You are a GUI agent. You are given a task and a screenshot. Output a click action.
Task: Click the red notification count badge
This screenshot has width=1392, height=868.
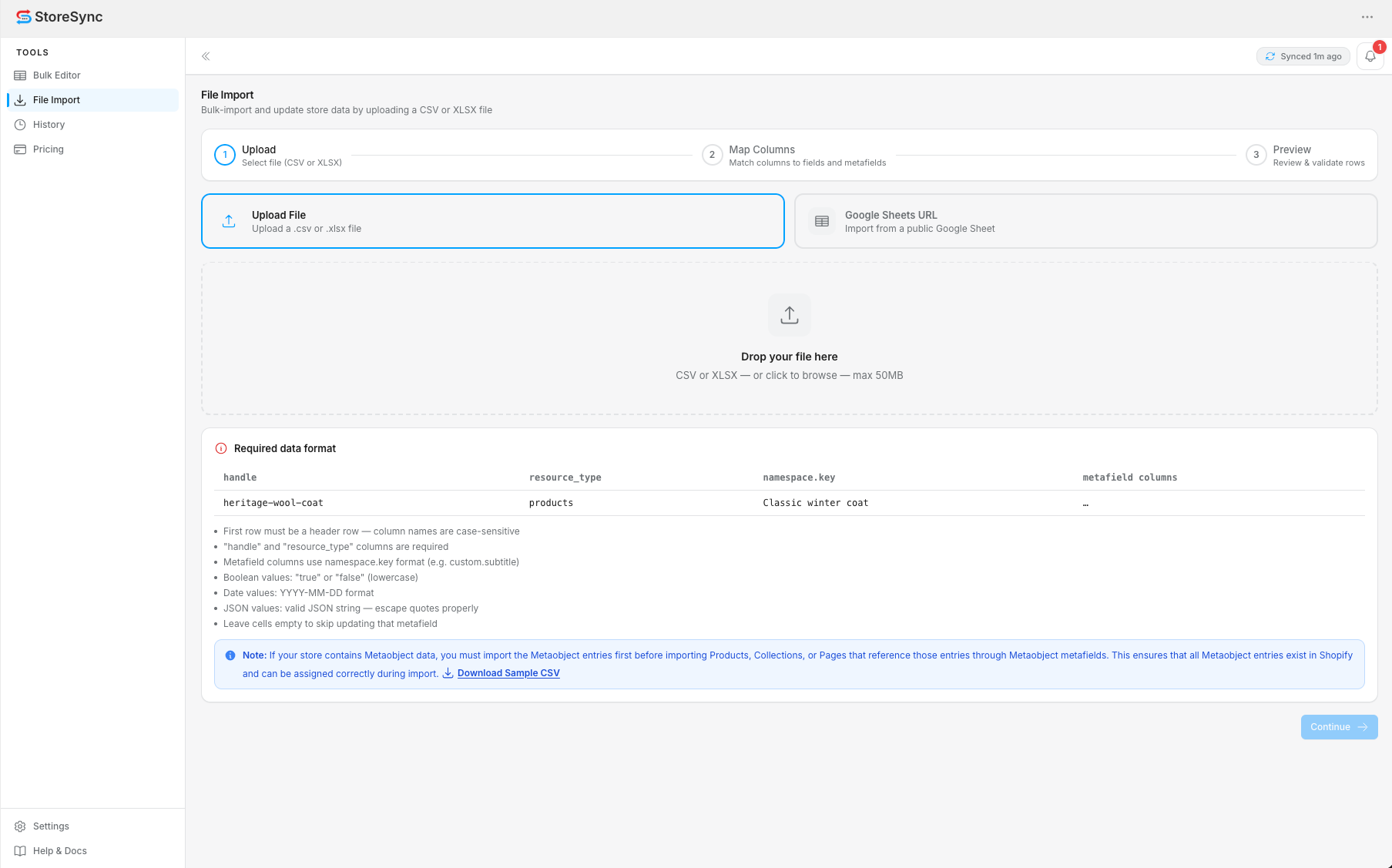click(1379, 47)
